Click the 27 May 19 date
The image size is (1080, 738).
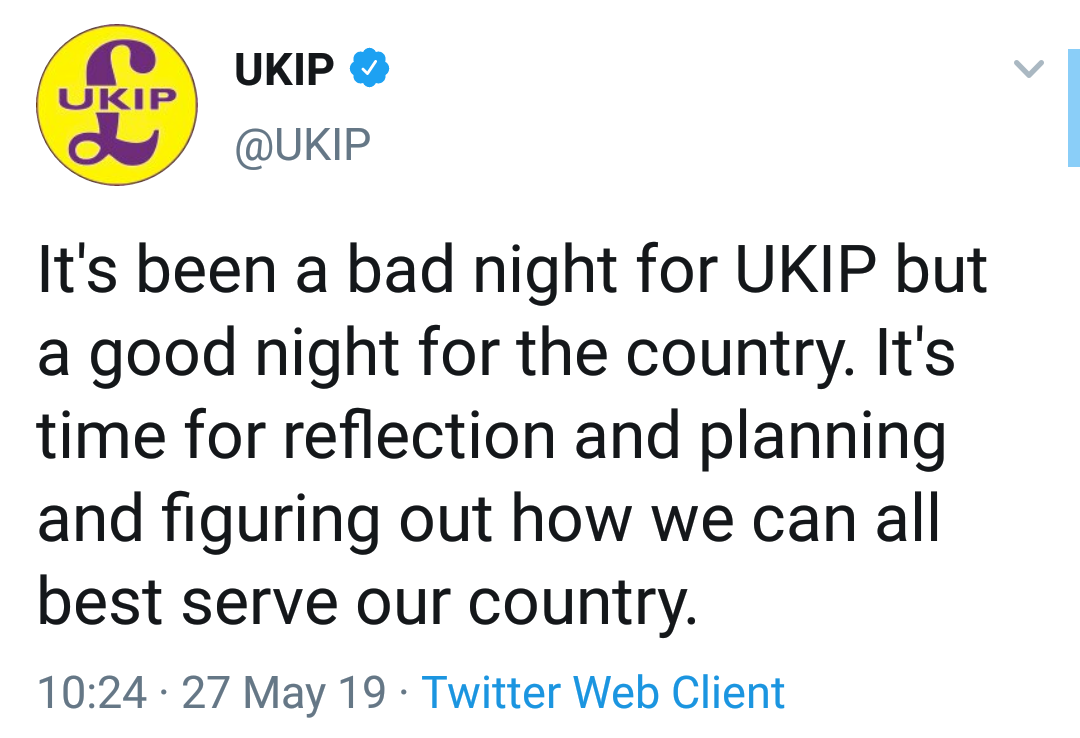284,693
